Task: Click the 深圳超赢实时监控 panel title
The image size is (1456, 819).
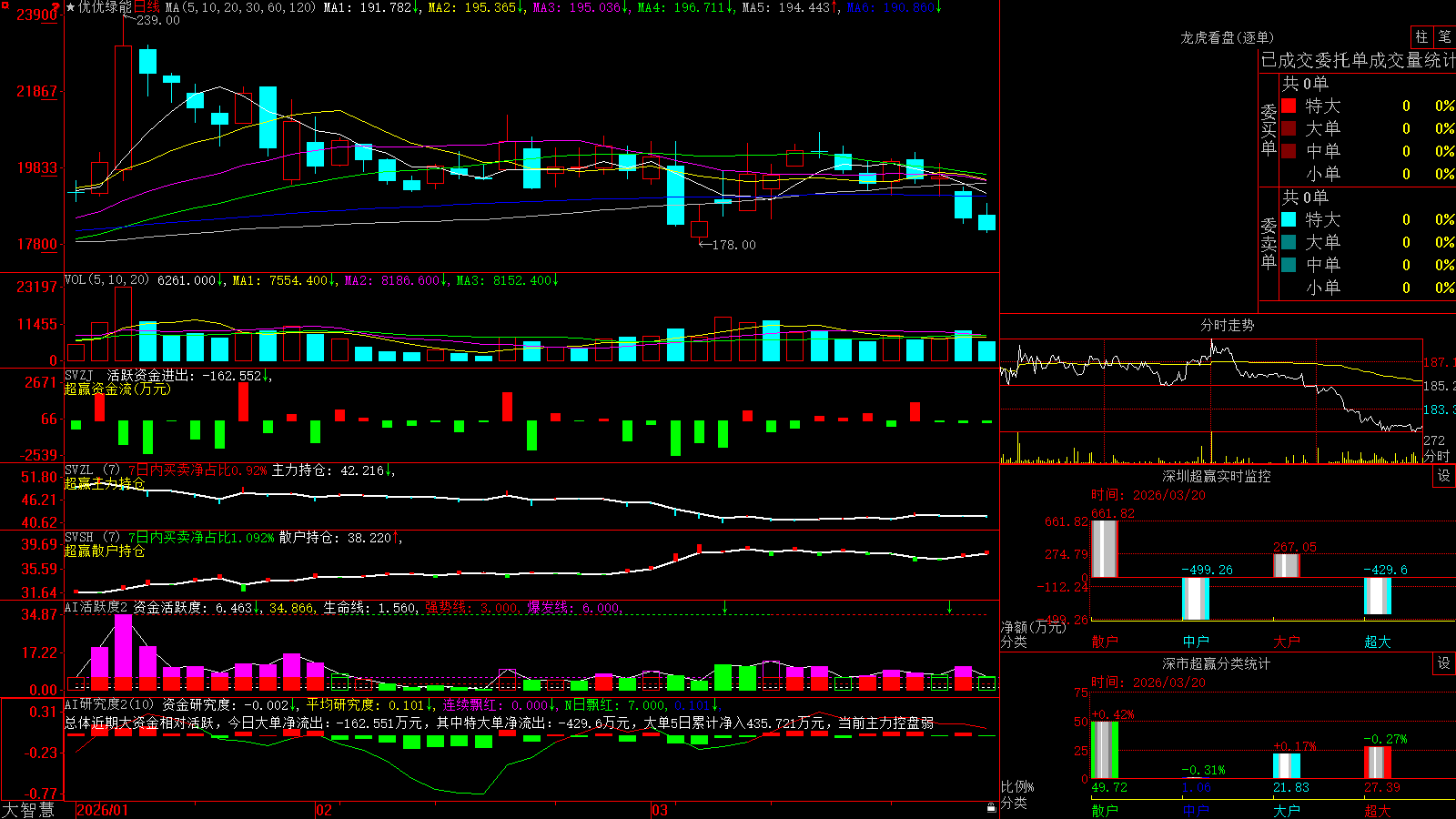Action: click(x=1217, y=476)
